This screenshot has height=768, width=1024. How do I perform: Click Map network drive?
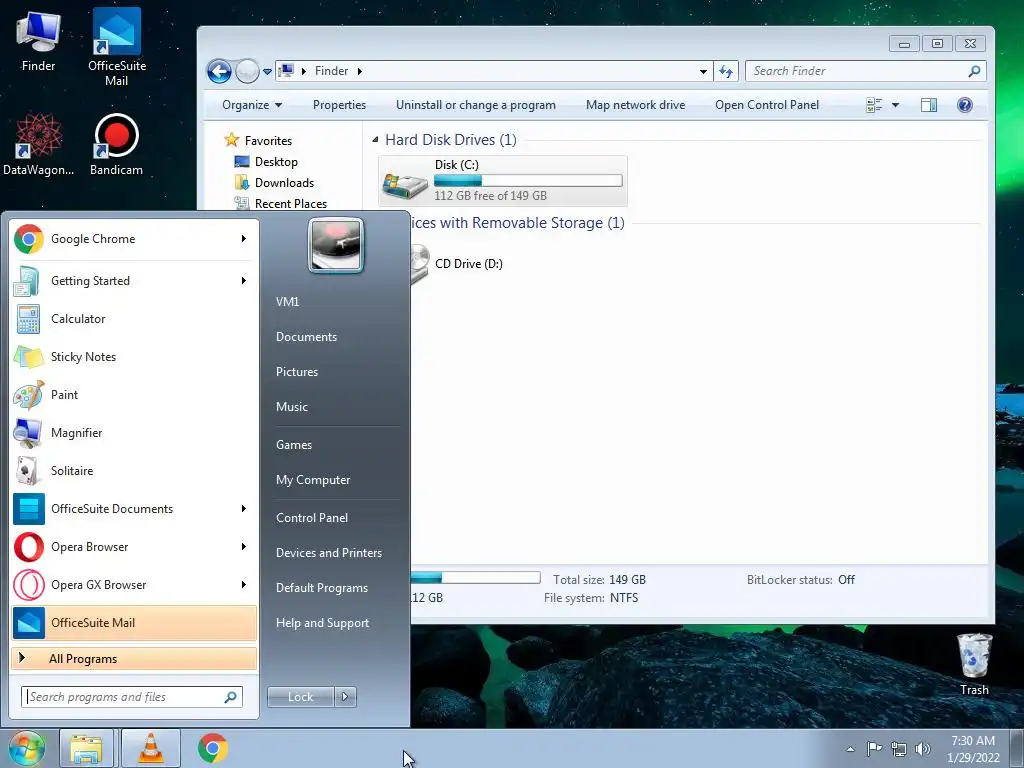click(635, 105)
